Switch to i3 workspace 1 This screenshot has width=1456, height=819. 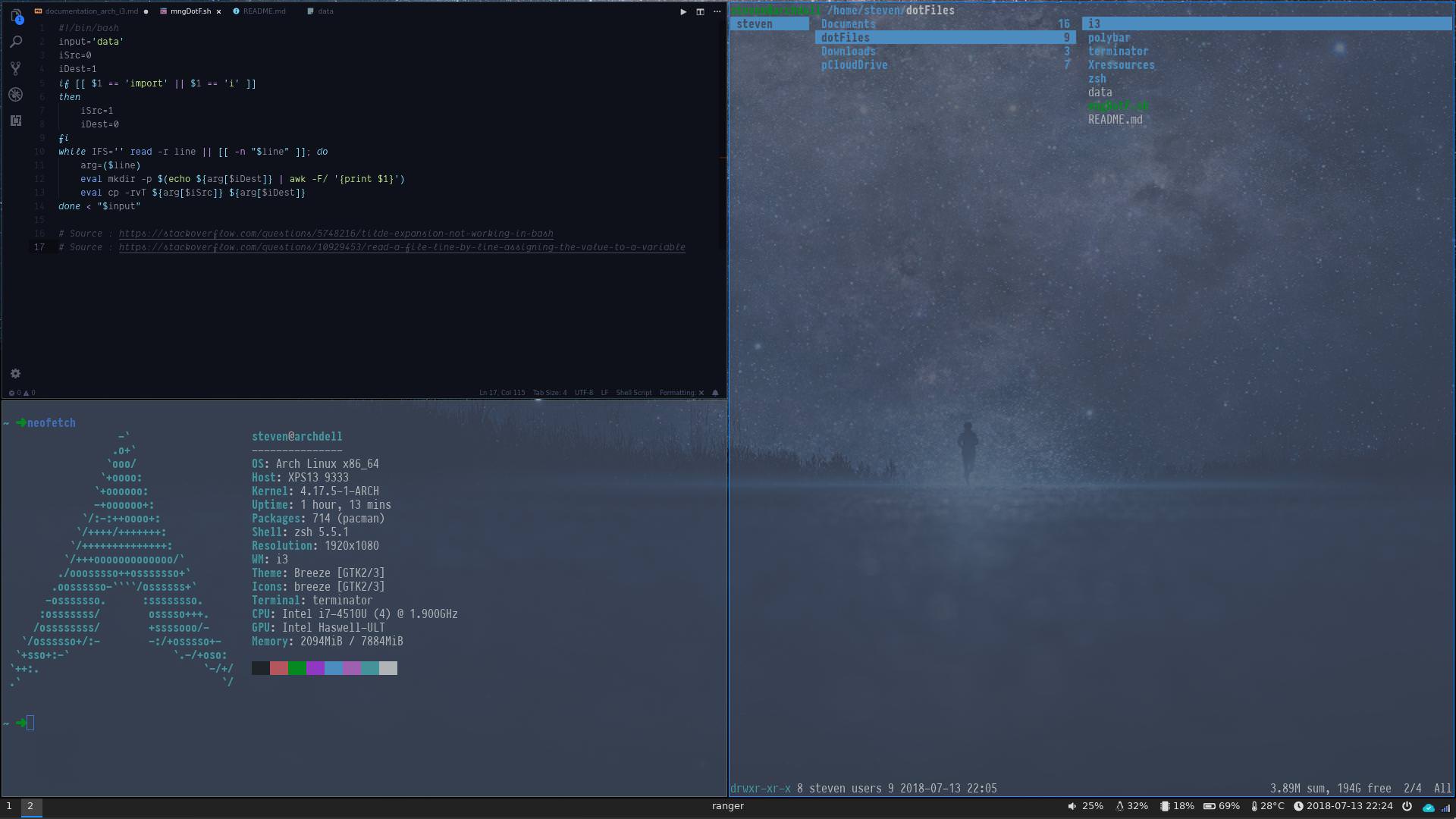(x=9, y=806)
